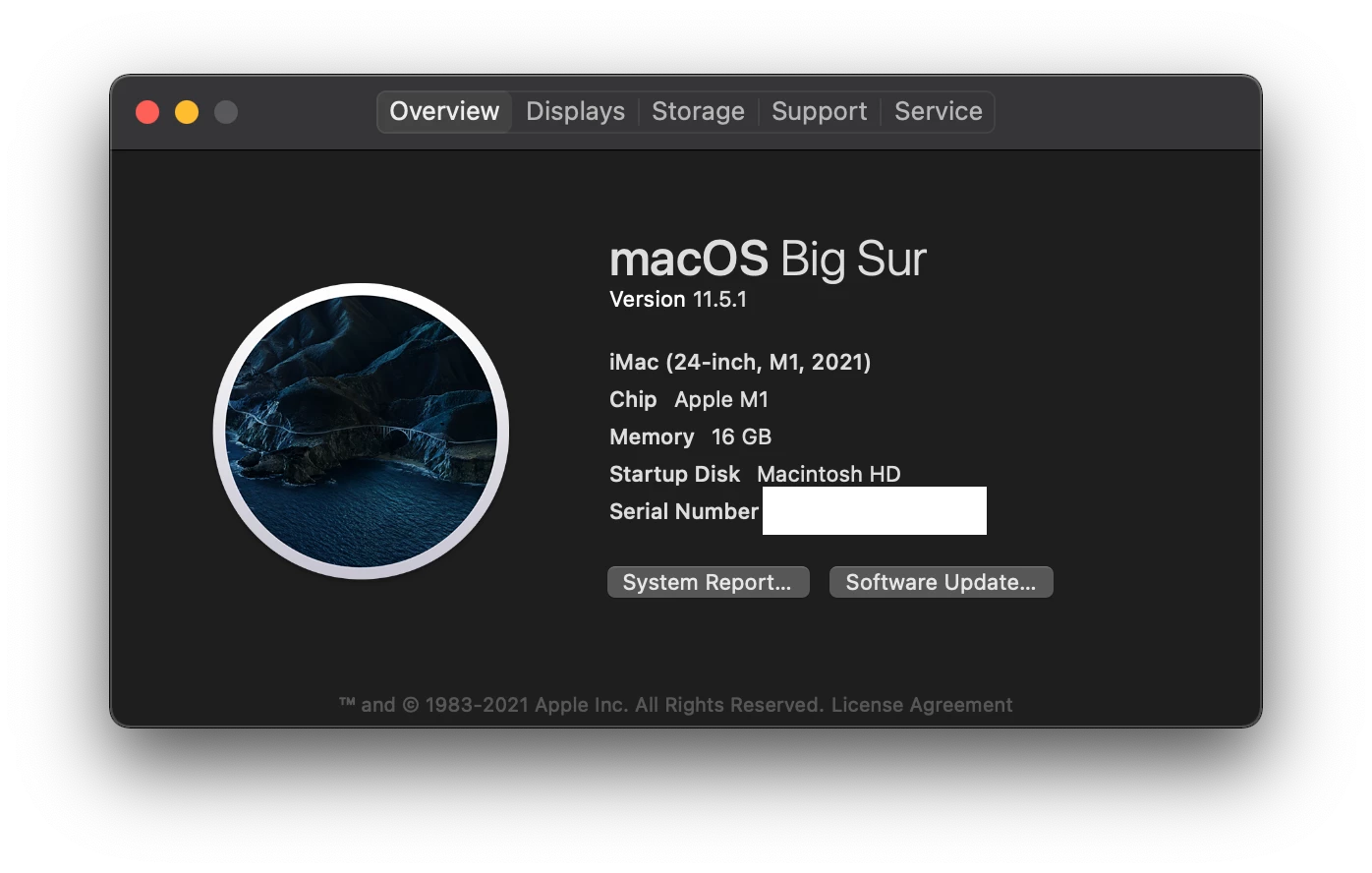Click the System Report... button

(x=708, y=582)
